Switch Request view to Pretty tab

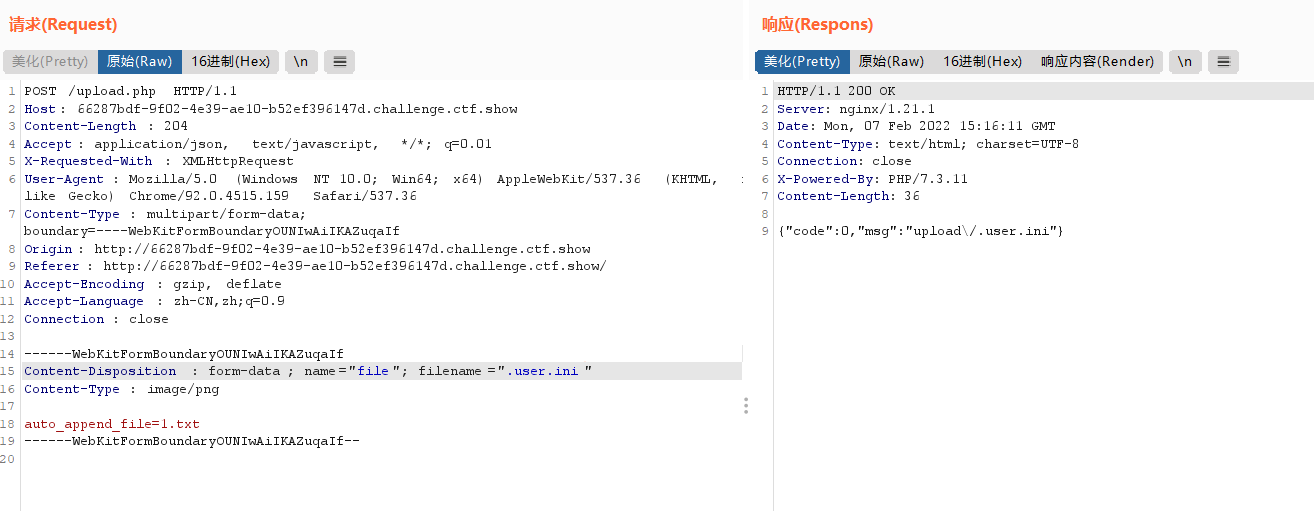[50, 61]
